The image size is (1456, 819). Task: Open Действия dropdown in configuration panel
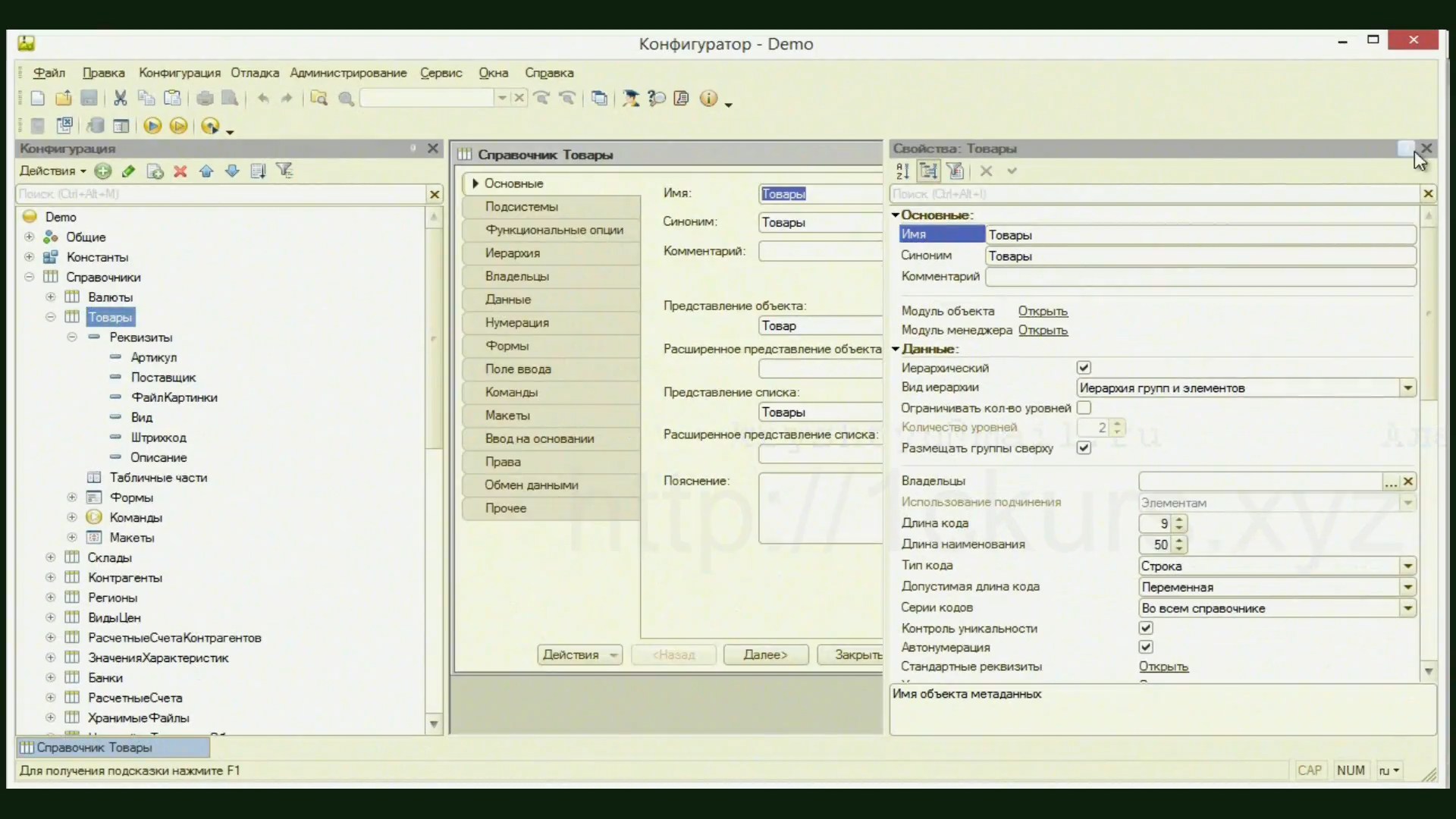(x=52, y=171)
